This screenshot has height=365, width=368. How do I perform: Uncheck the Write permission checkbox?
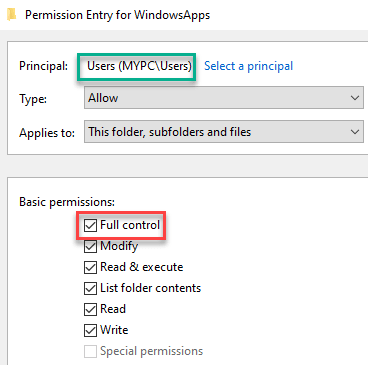pyautogui.click(x=90, y=330)
